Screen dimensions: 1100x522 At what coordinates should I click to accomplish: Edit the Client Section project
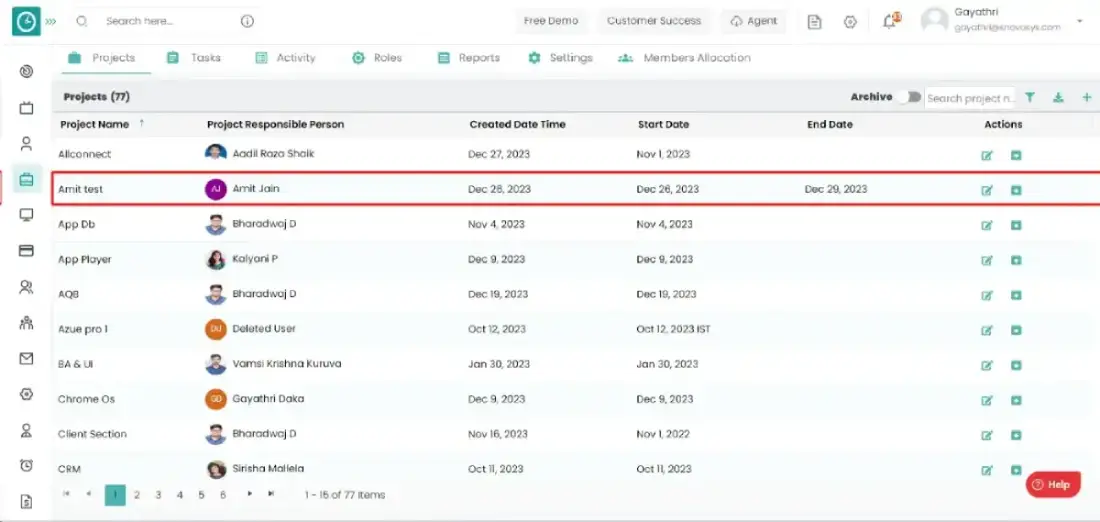[987, 435]
